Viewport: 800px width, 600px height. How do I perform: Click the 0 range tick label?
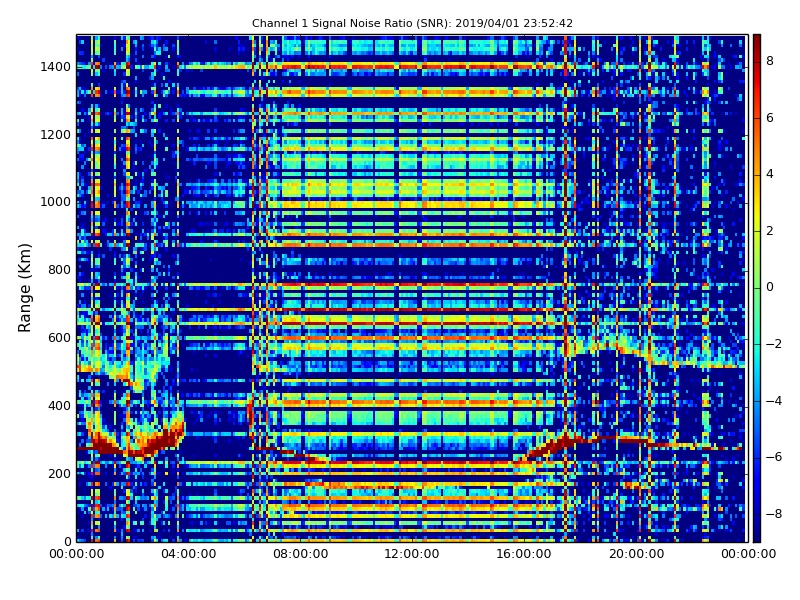coord(67,541)
